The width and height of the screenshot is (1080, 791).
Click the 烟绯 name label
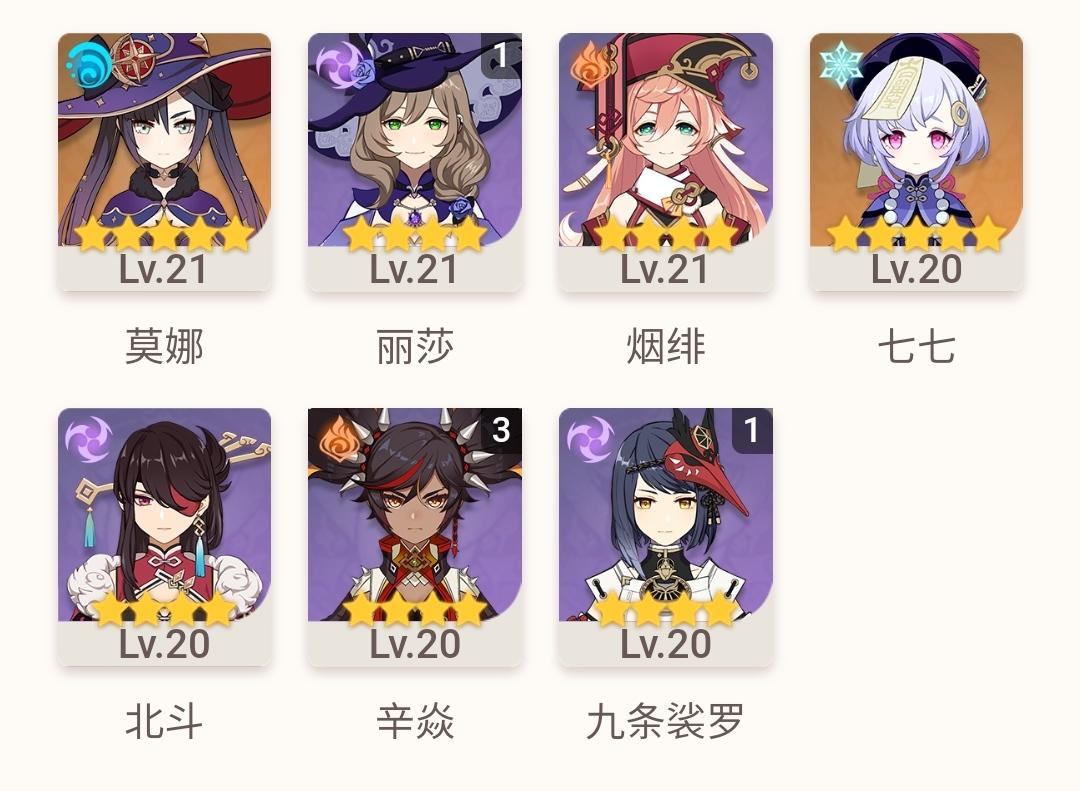[665, 347]
